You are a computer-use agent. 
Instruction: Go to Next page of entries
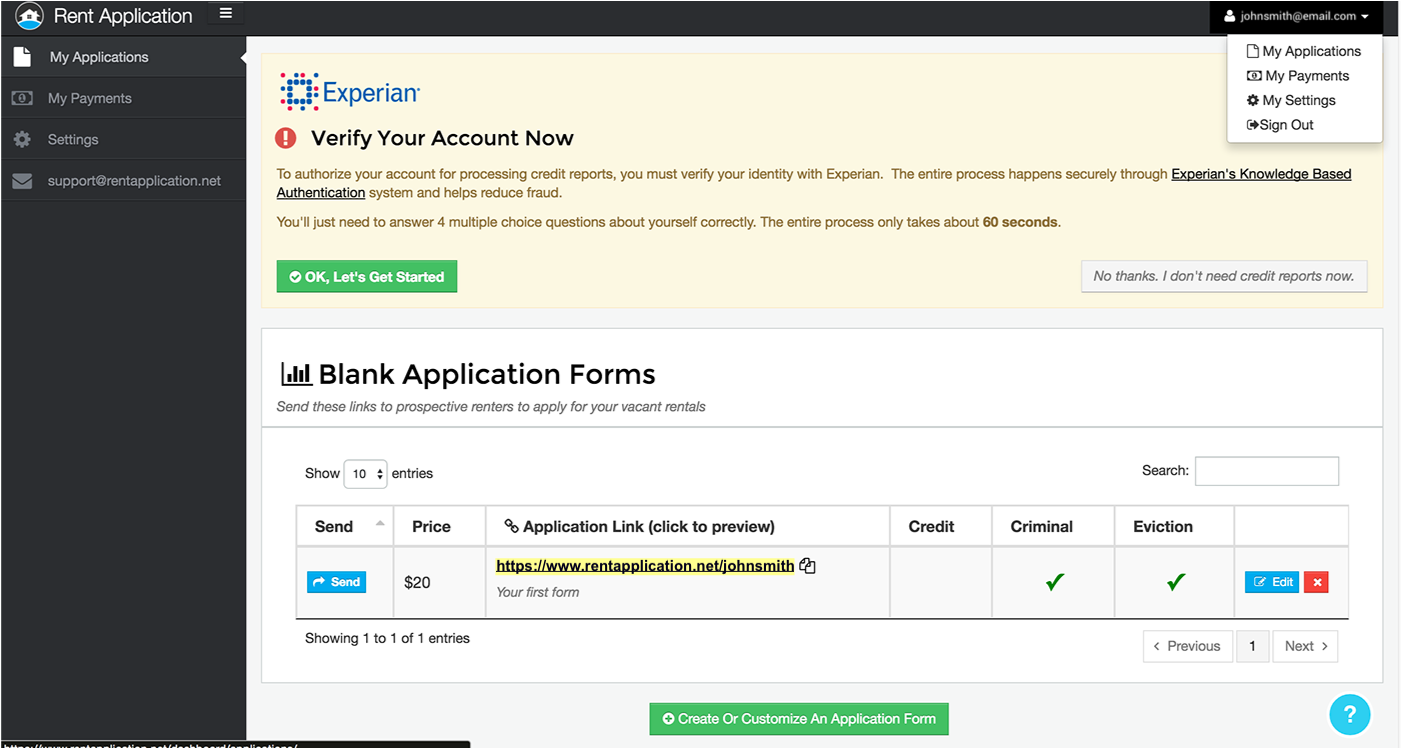tap(1306, 646)
